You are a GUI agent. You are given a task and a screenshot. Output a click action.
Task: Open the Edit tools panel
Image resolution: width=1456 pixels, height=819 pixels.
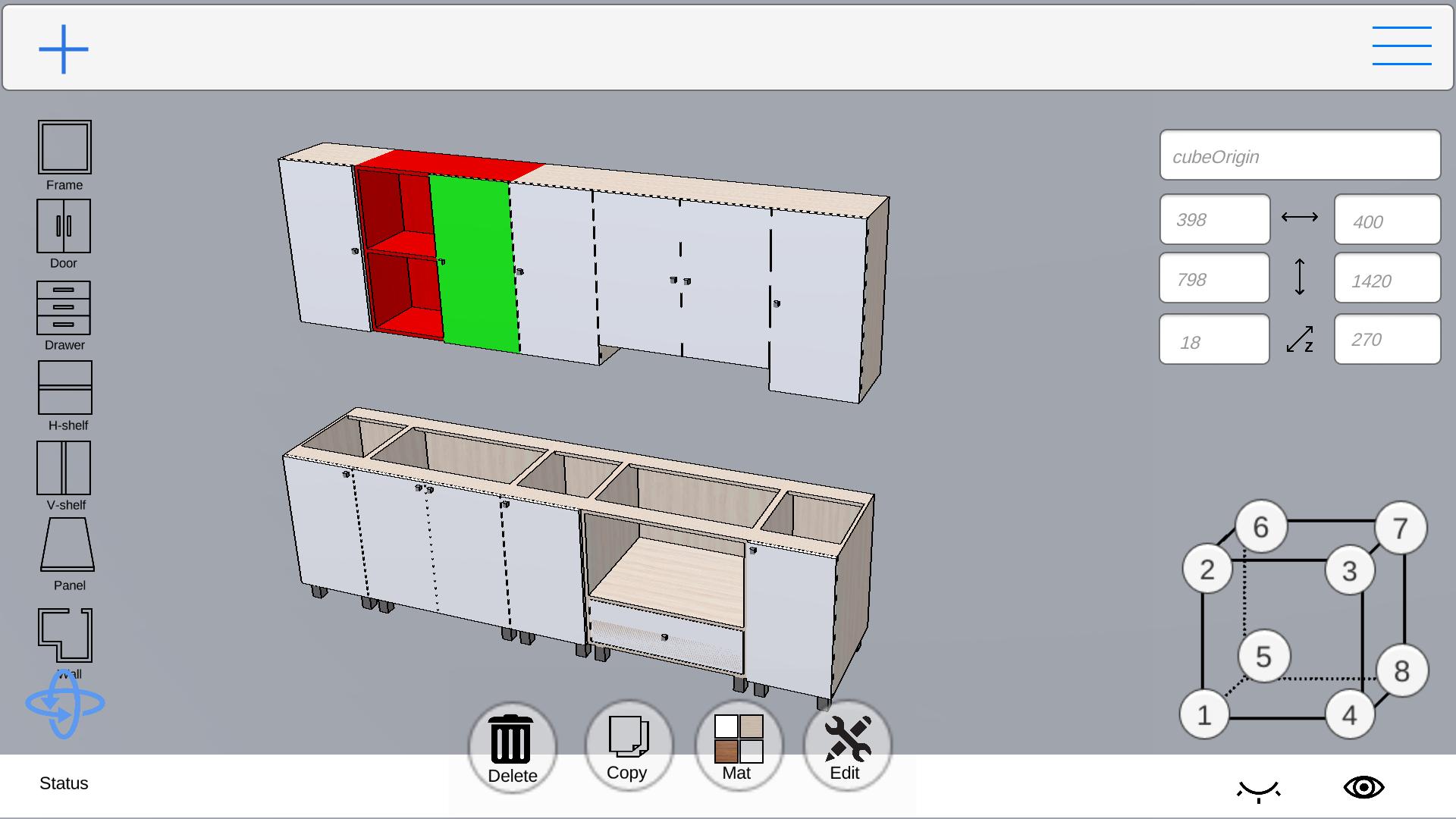click(x=847, y=739)
